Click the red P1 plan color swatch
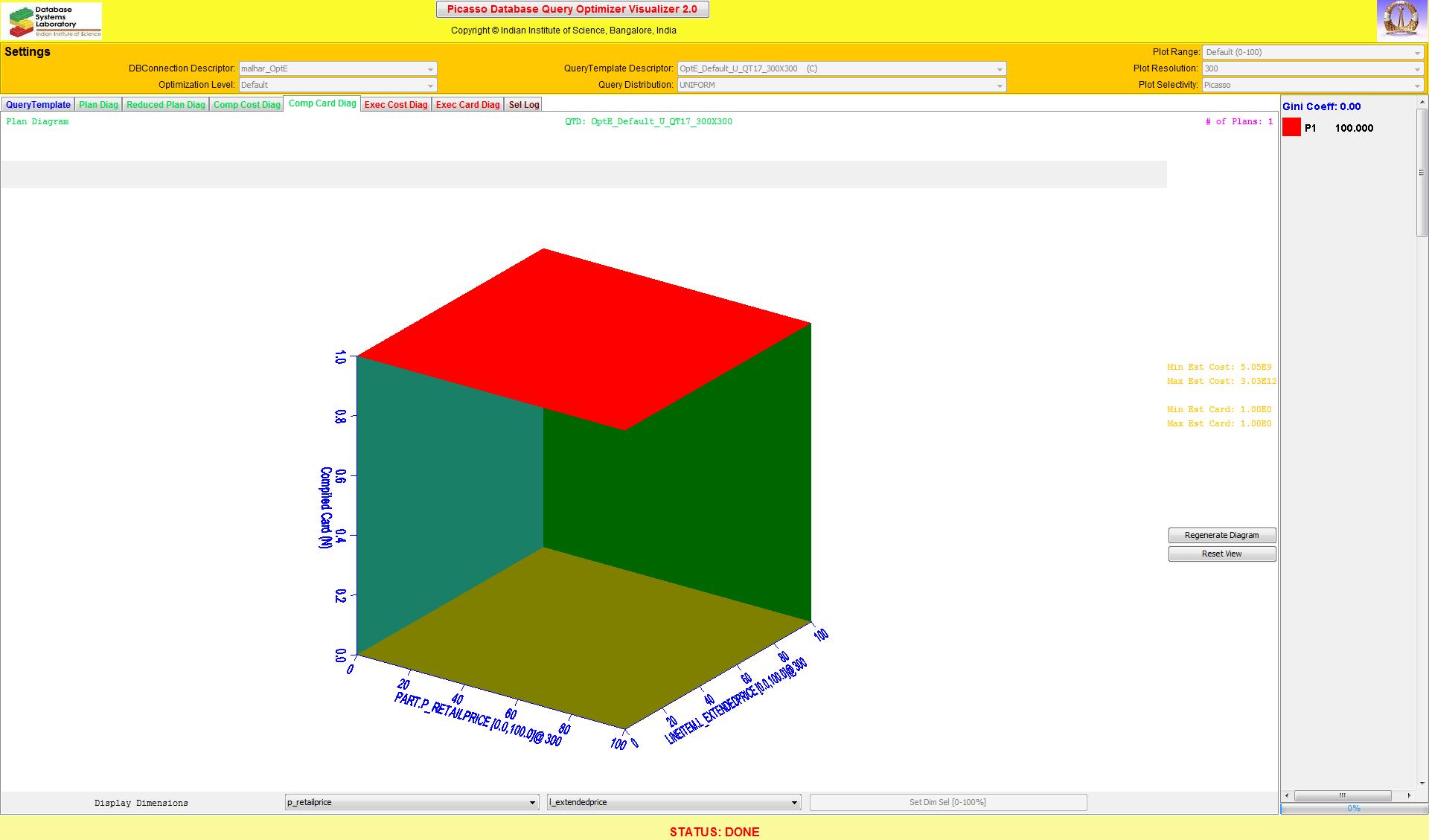 pyautogui.click(x=1291, y=128)
